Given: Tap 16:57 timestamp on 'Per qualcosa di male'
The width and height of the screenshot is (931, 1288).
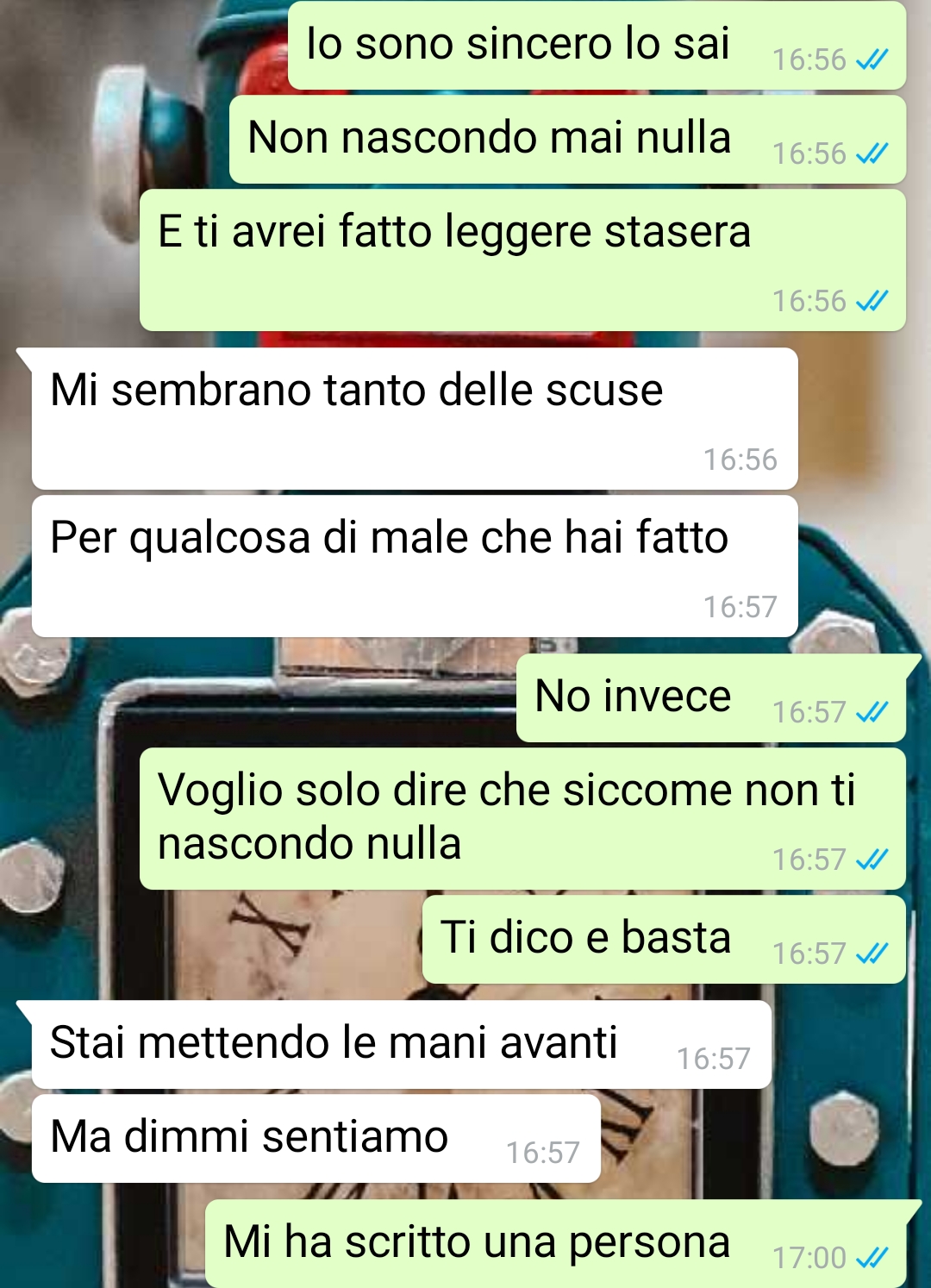Looking at the screenshot, I should tap(740, 607).
